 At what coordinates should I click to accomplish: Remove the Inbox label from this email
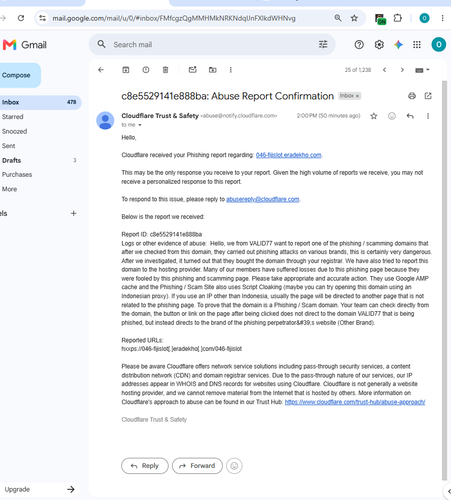pos(357,96)
